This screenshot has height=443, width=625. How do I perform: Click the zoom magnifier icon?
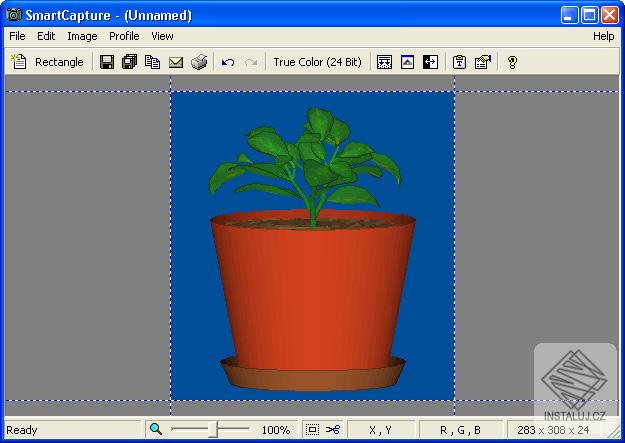pos(156,429)
